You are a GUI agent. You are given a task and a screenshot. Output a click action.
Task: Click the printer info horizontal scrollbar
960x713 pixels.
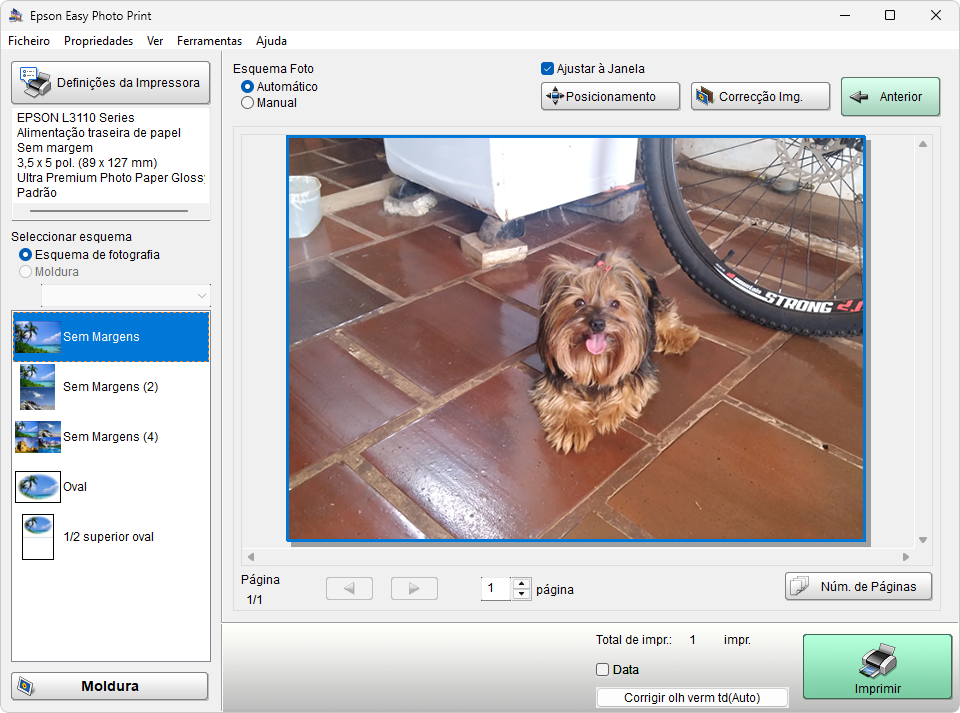coord(109,211)
